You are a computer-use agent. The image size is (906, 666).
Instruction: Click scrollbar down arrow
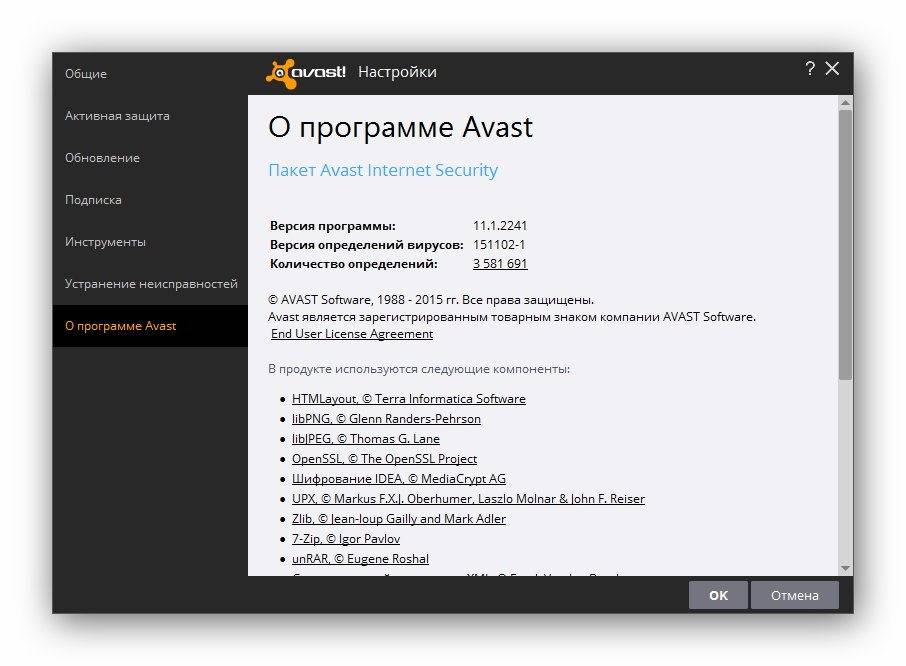pyautogui.click(x=845, y=568)
